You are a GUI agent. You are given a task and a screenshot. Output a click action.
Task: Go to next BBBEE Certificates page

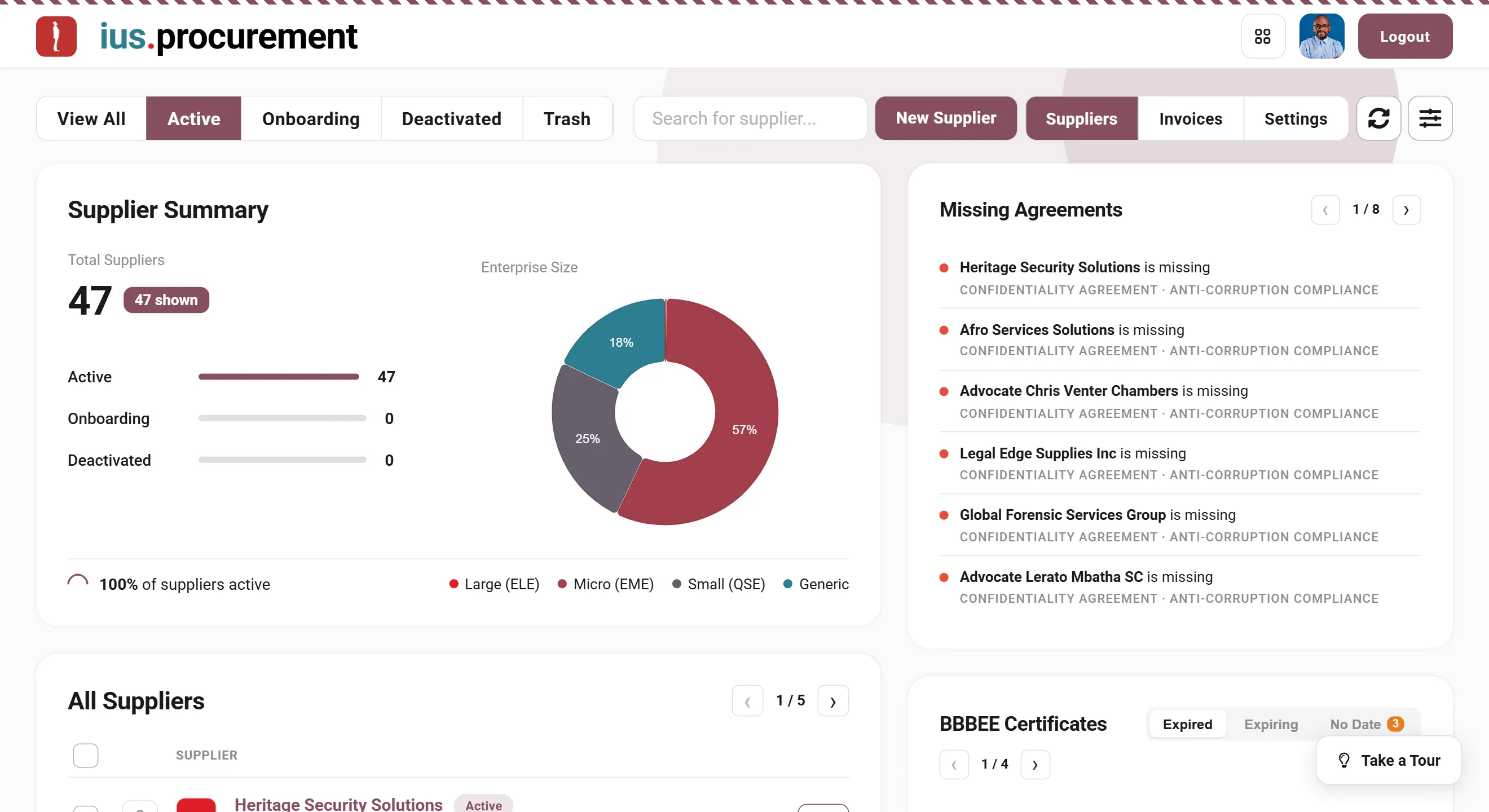[1034, 765]
